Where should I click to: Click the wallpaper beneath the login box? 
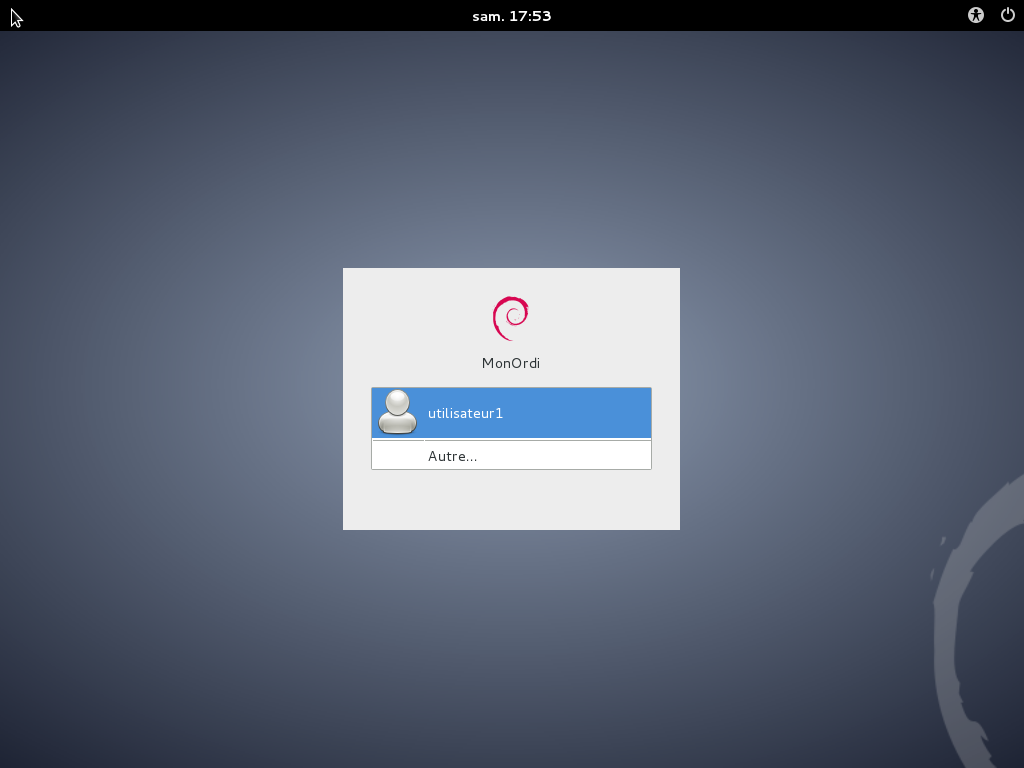click(511, 650)
